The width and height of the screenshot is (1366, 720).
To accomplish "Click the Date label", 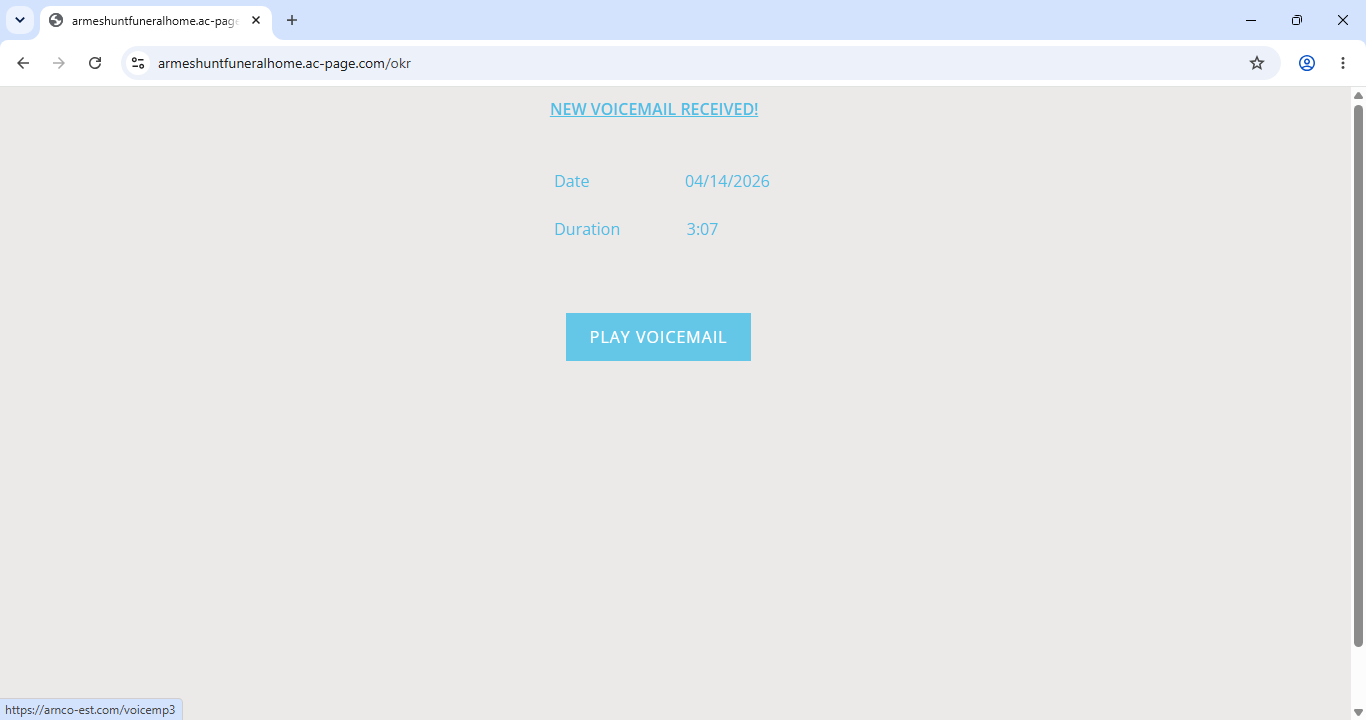I will (x=572, y=181).
